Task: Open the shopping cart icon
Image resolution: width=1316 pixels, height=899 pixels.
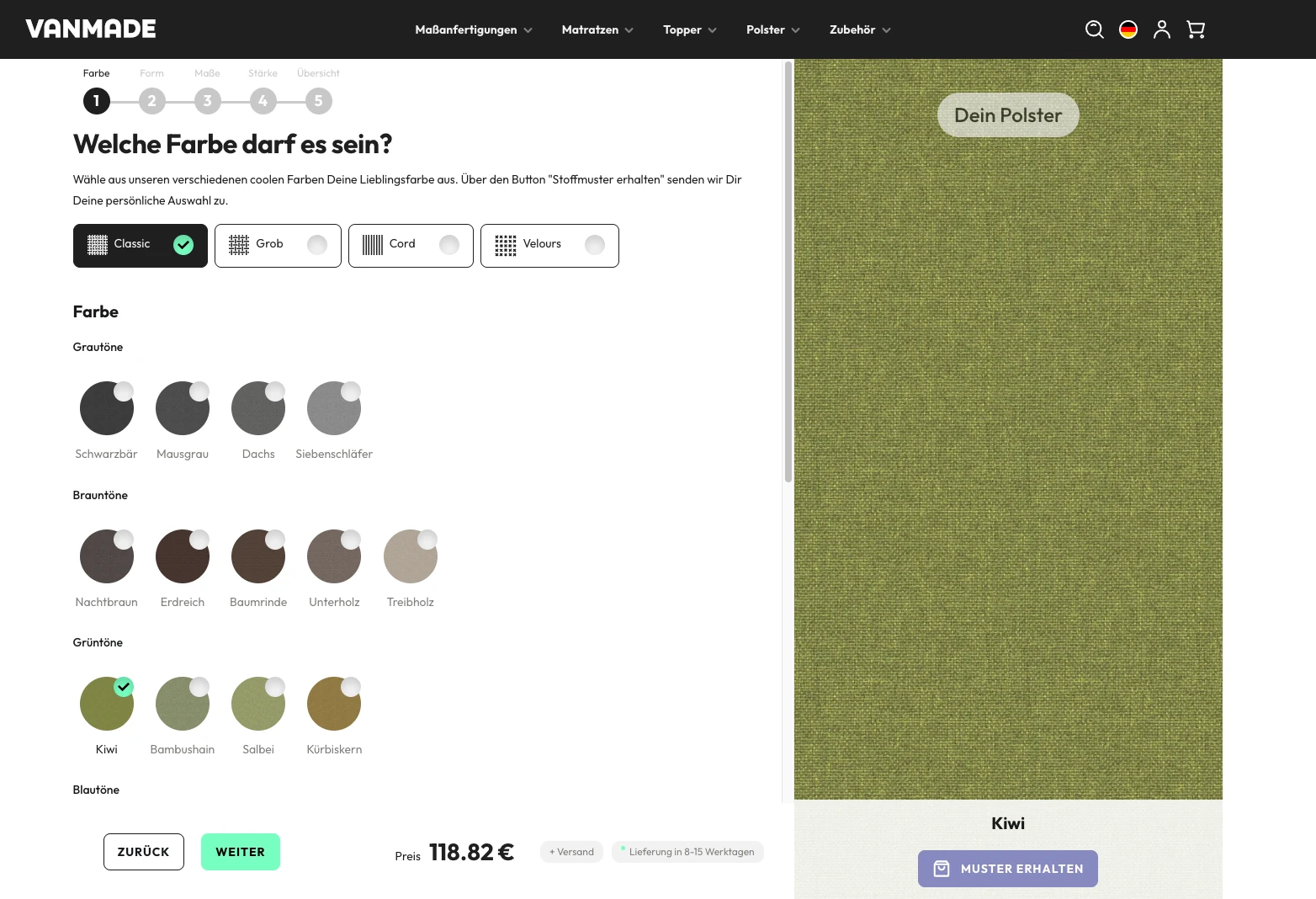Action: coord(1195,29)
